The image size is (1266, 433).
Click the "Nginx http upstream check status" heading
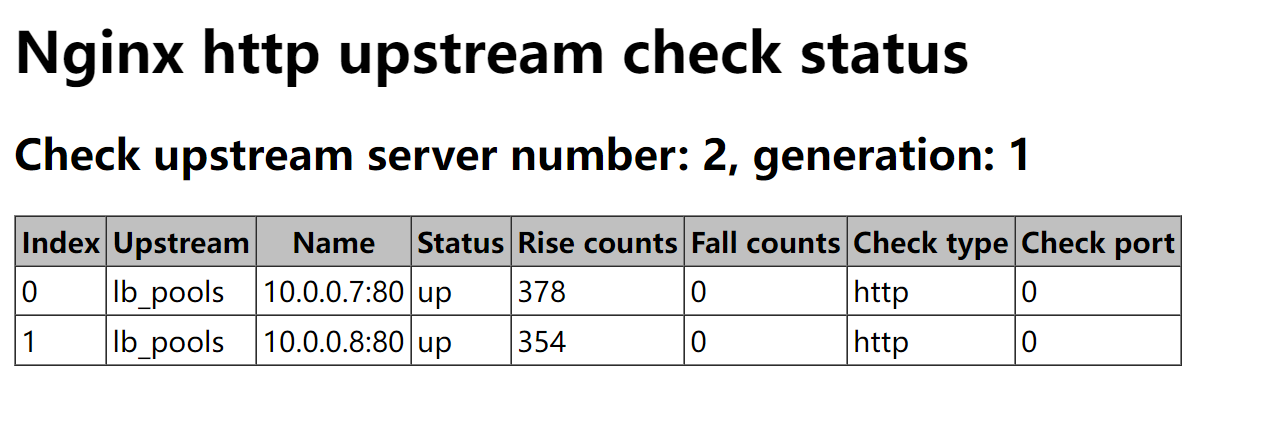492,54
